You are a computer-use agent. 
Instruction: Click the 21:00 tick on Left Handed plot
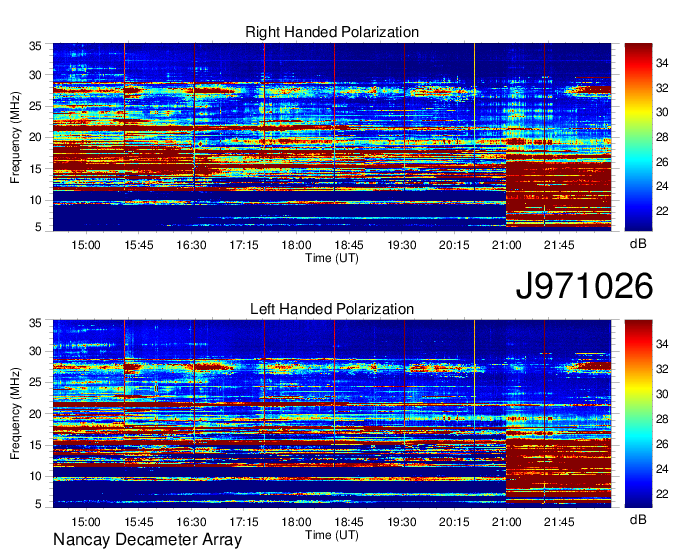[x=507, y=522]
